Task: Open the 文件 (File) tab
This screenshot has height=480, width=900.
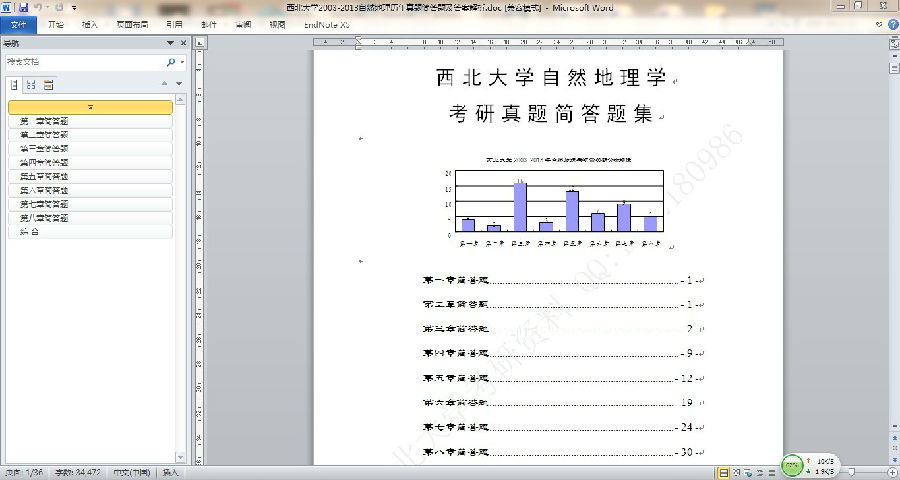Action: point(18,25)
